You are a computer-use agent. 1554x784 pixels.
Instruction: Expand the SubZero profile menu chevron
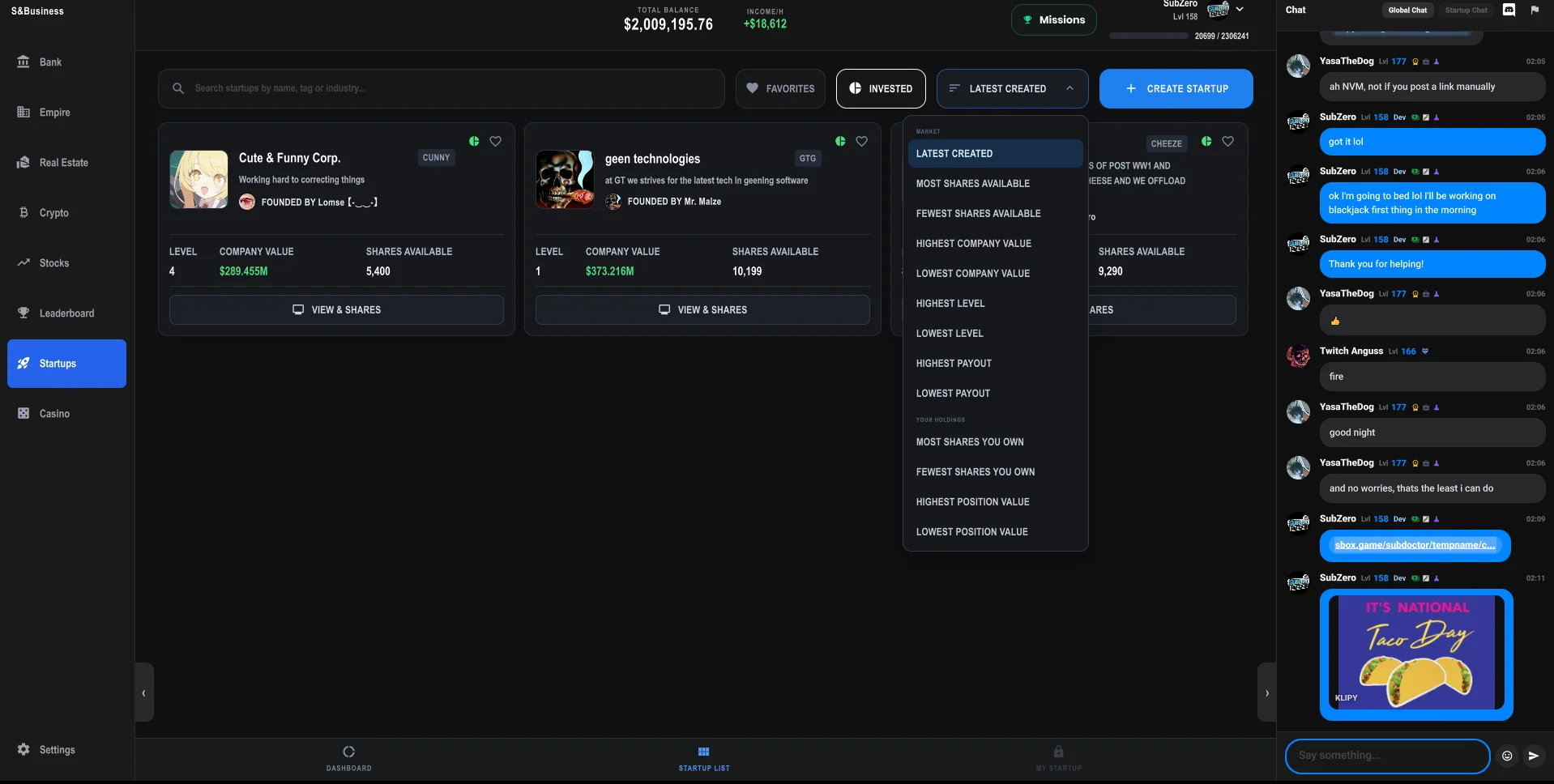point(1240,10)
